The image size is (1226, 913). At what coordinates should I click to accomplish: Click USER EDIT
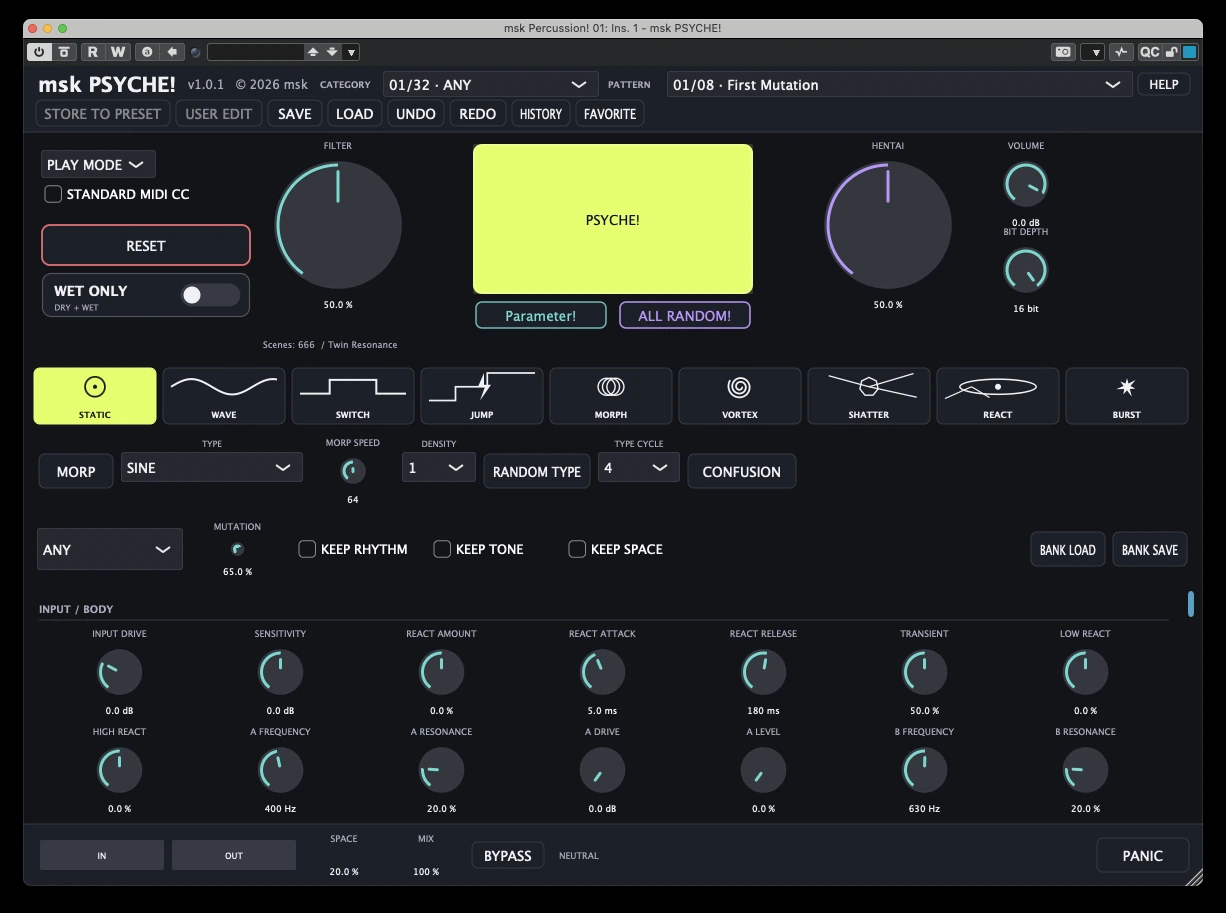click(x=219, y=114)
